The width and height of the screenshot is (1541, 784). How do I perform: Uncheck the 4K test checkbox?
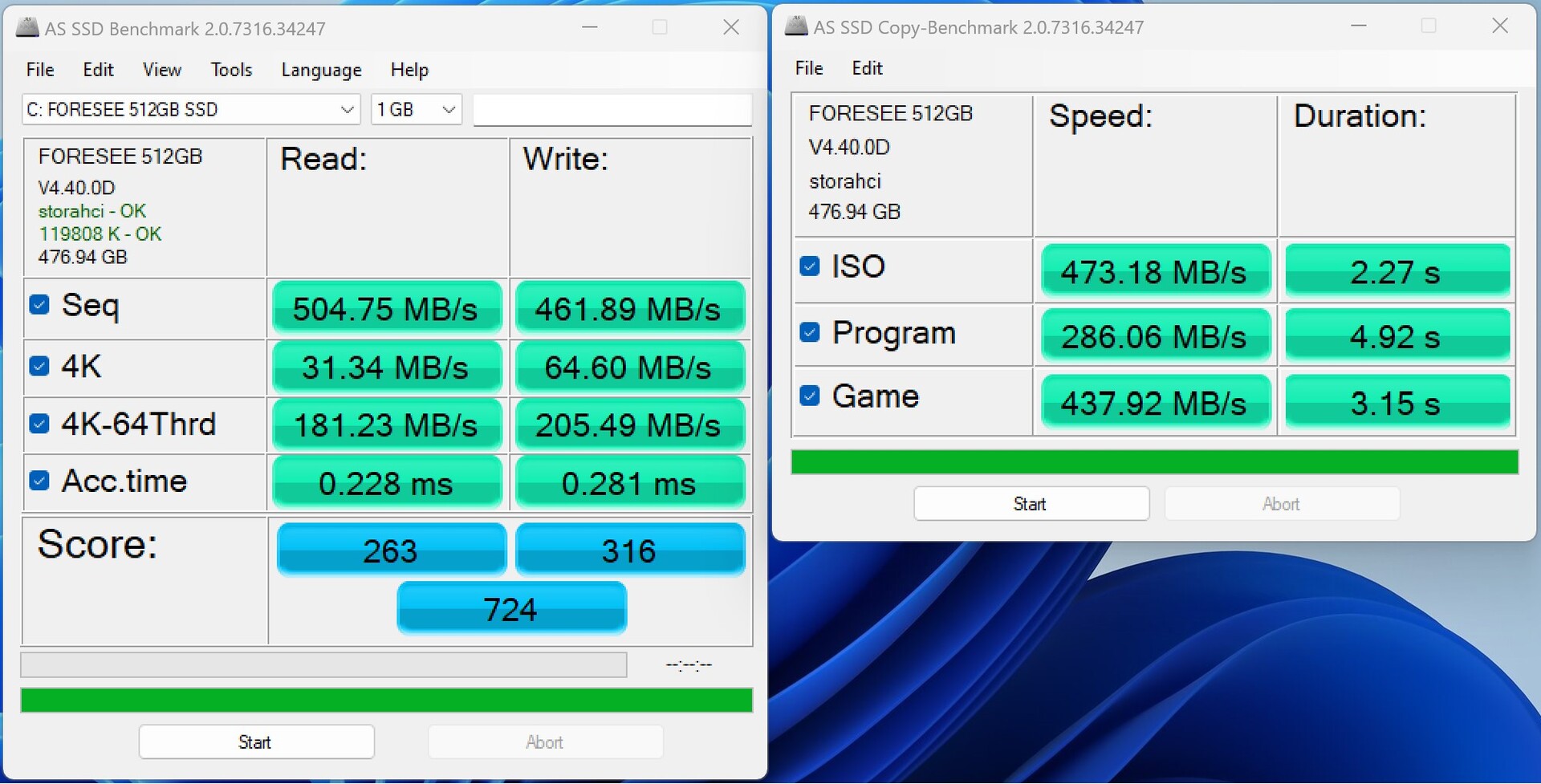(39, 366)
